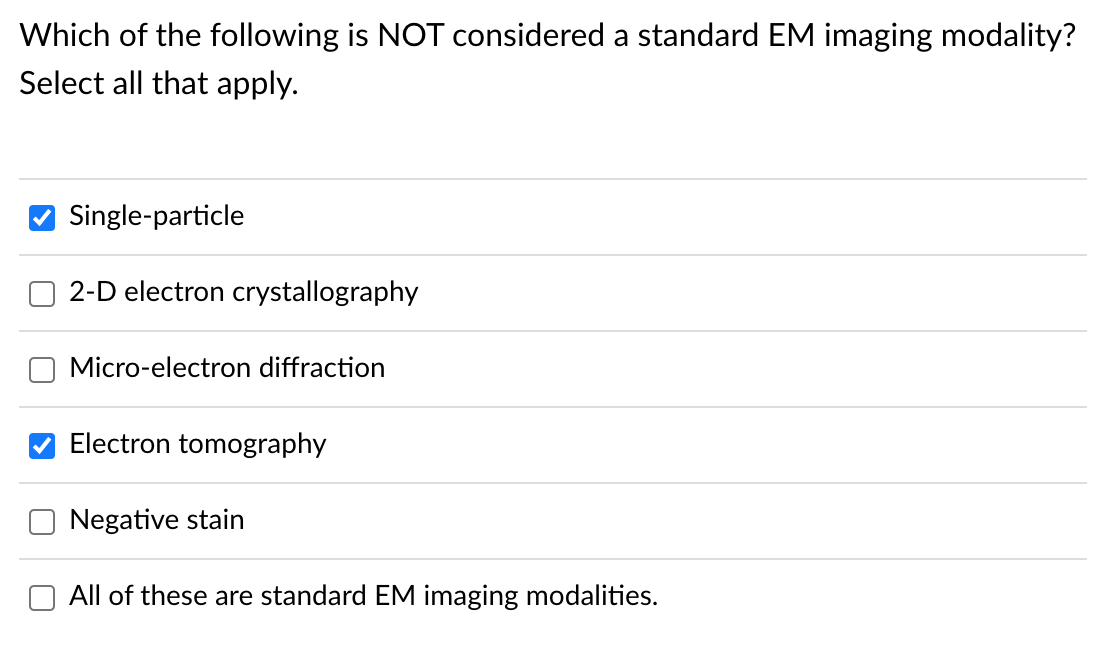1094x657 pixels.
Task: Select the Electron tomography answer label
Action: tap(197, 444)
